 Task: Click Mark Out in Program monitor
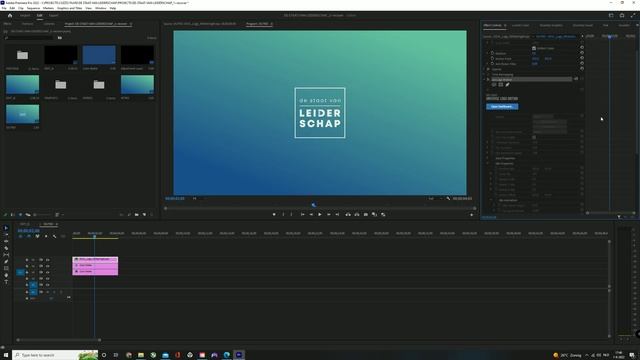[291, 214]
